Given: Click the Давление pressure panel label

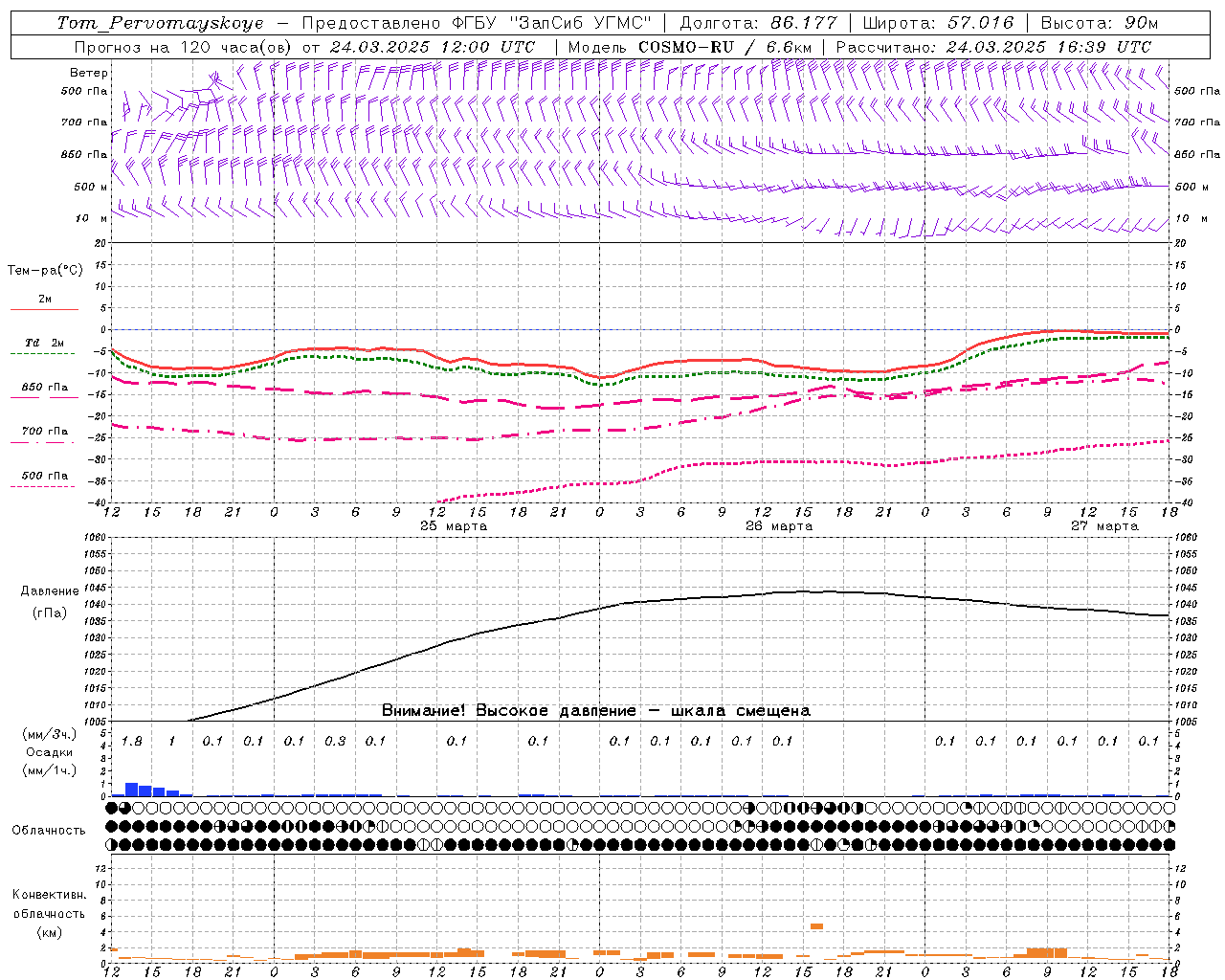Looking at the screenshot, I should click(50, 591).
